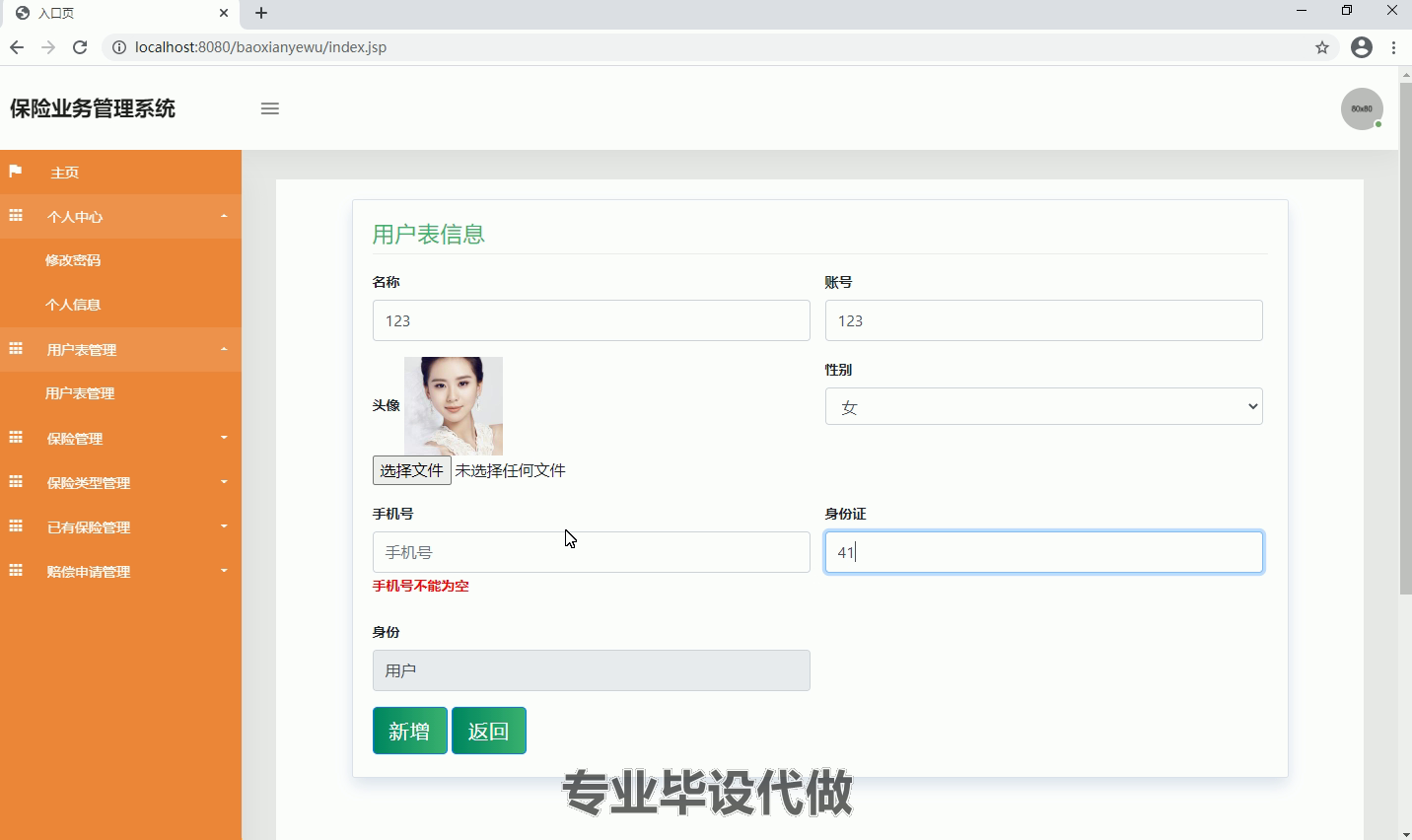Go to 主页 in sidebar

tap(65, 173)
